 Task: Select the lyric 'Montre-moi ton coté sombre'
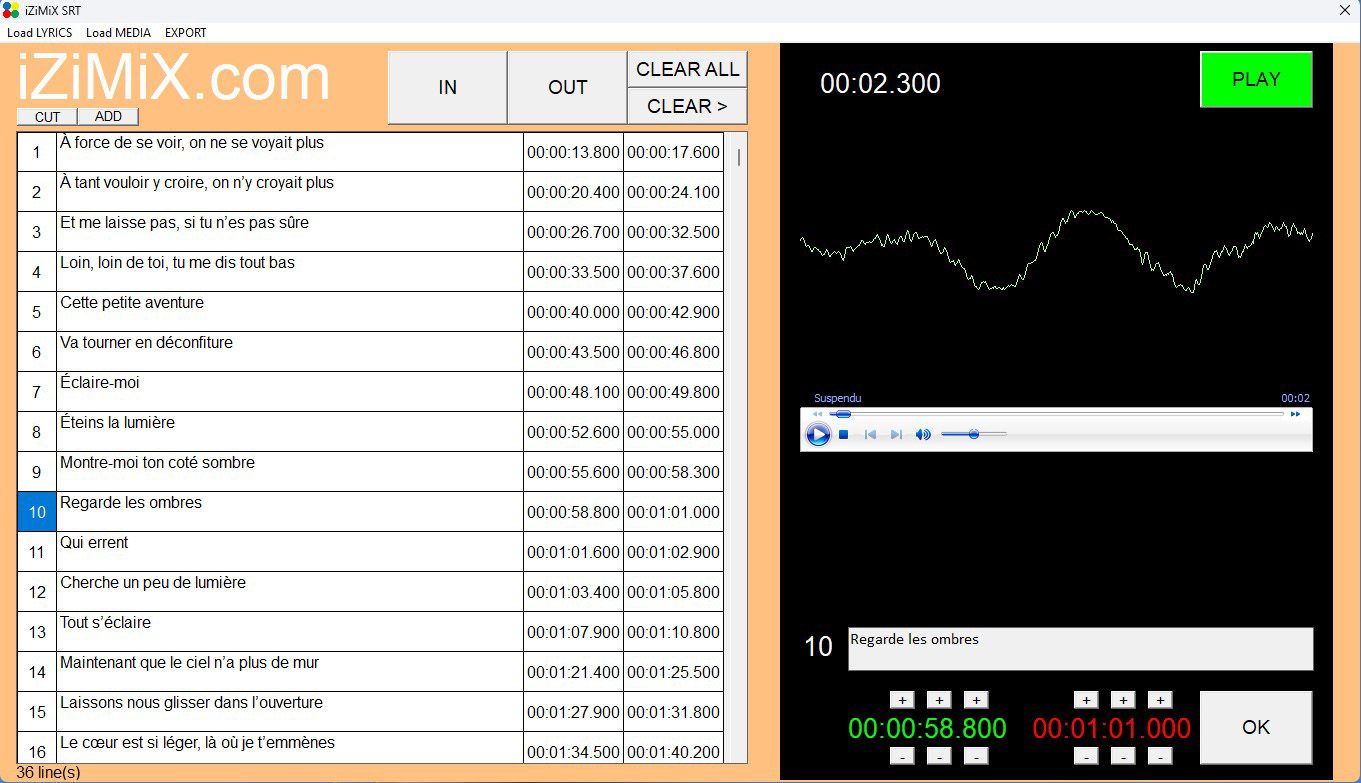coord(290,471)
